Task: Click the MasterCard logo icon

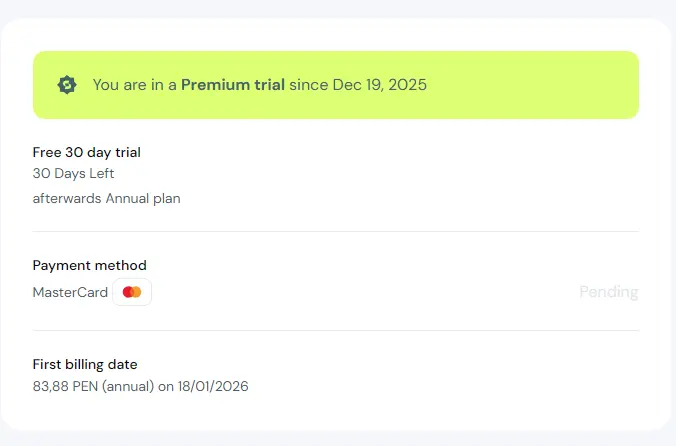Action: point(132,292)
